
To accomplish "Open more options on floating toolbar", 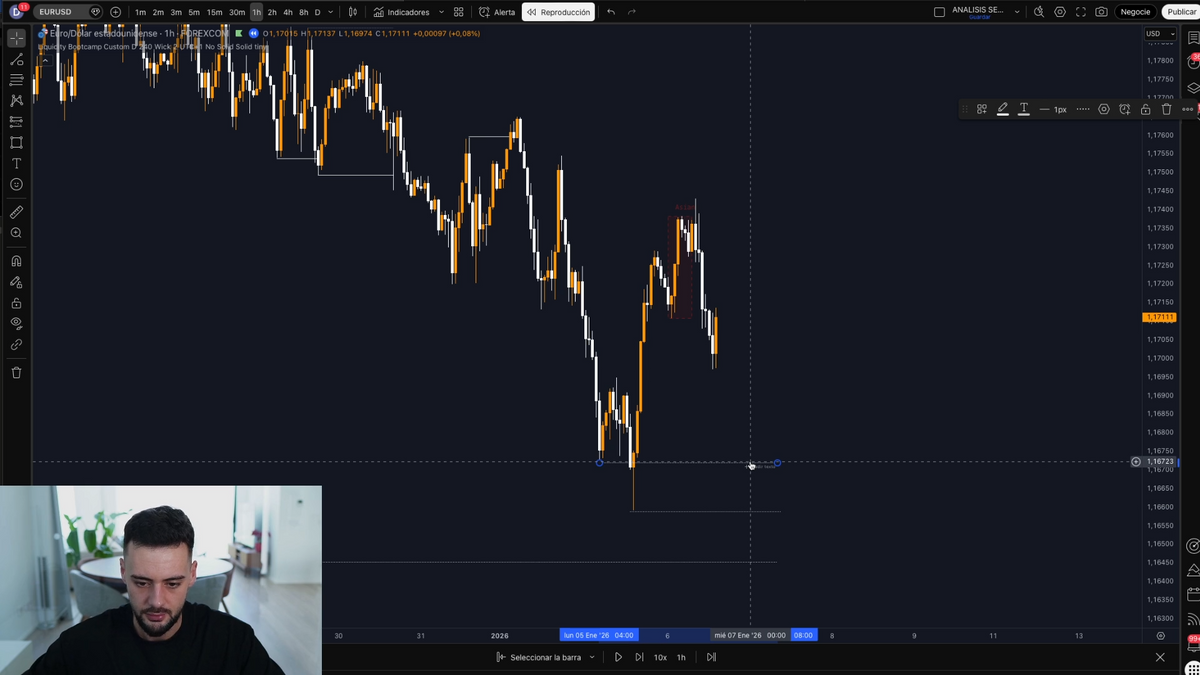I will click(1188, 109).
